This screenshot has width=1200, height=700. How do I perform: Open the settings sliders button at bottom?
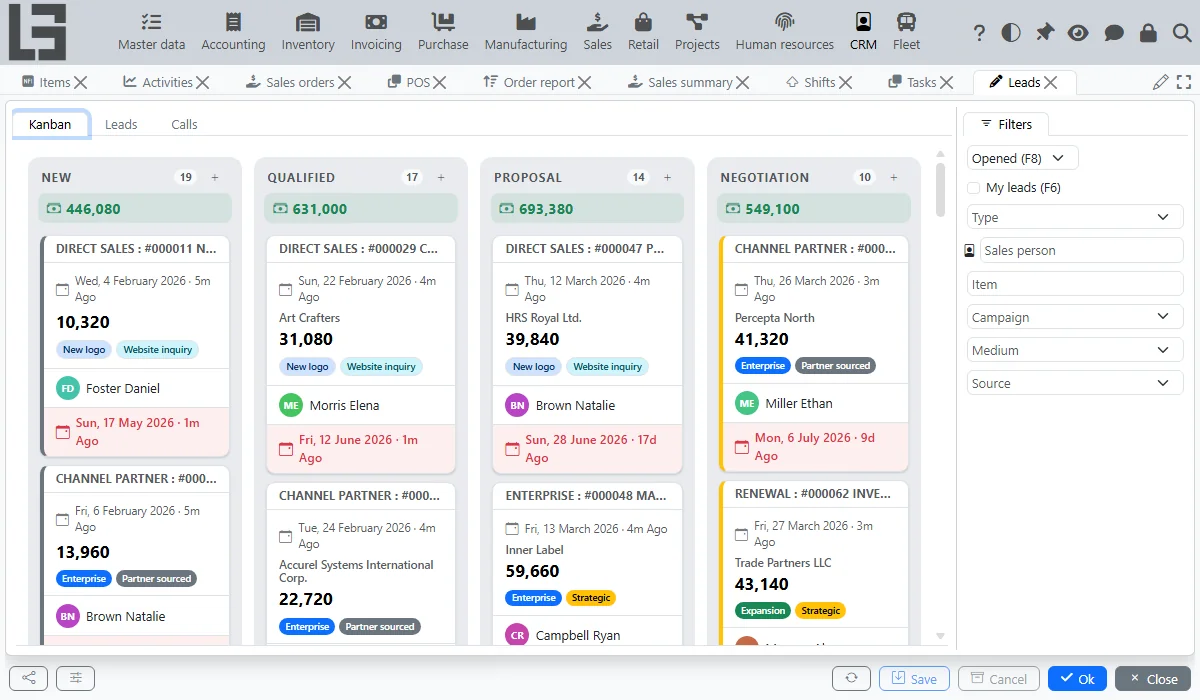[75, 678]
